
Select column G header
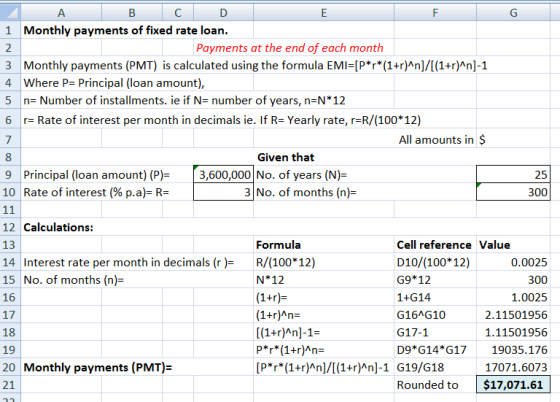point(513,13)
